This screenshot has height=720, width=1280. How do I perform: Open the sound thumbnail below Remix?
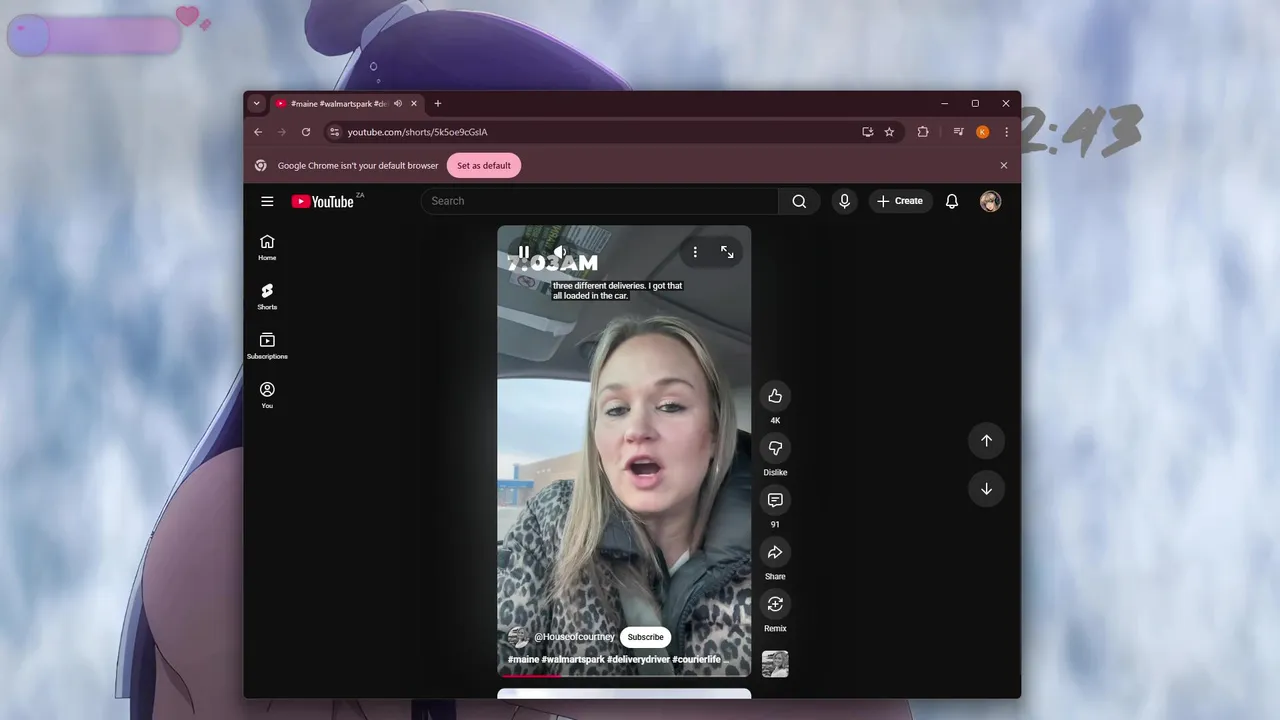coord(775,664)
